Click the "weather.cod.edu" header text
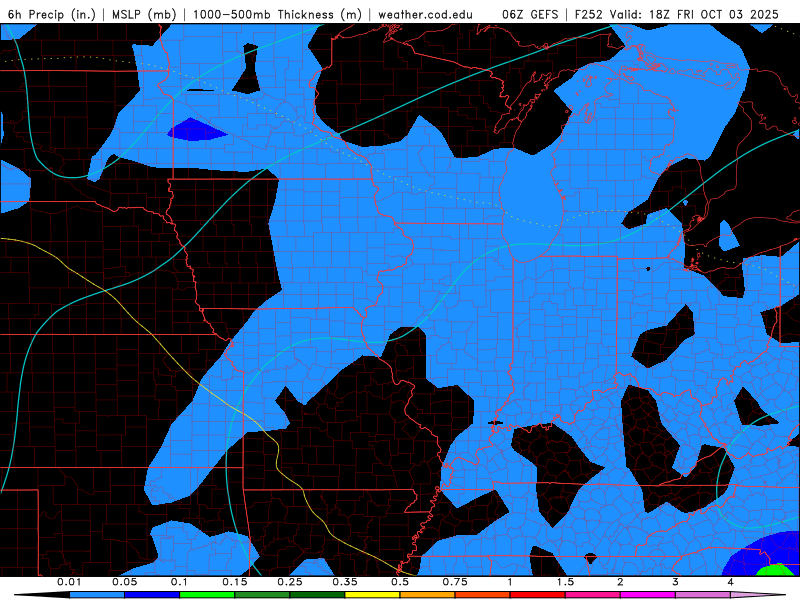This screenshot has height=600, width=800. (425, 14)
